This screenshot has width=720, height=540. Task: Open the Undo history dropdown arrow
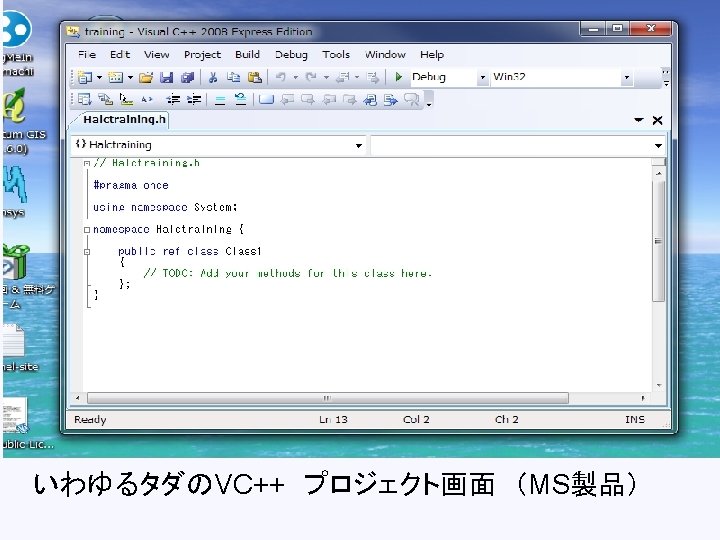(x=296, y=77)
